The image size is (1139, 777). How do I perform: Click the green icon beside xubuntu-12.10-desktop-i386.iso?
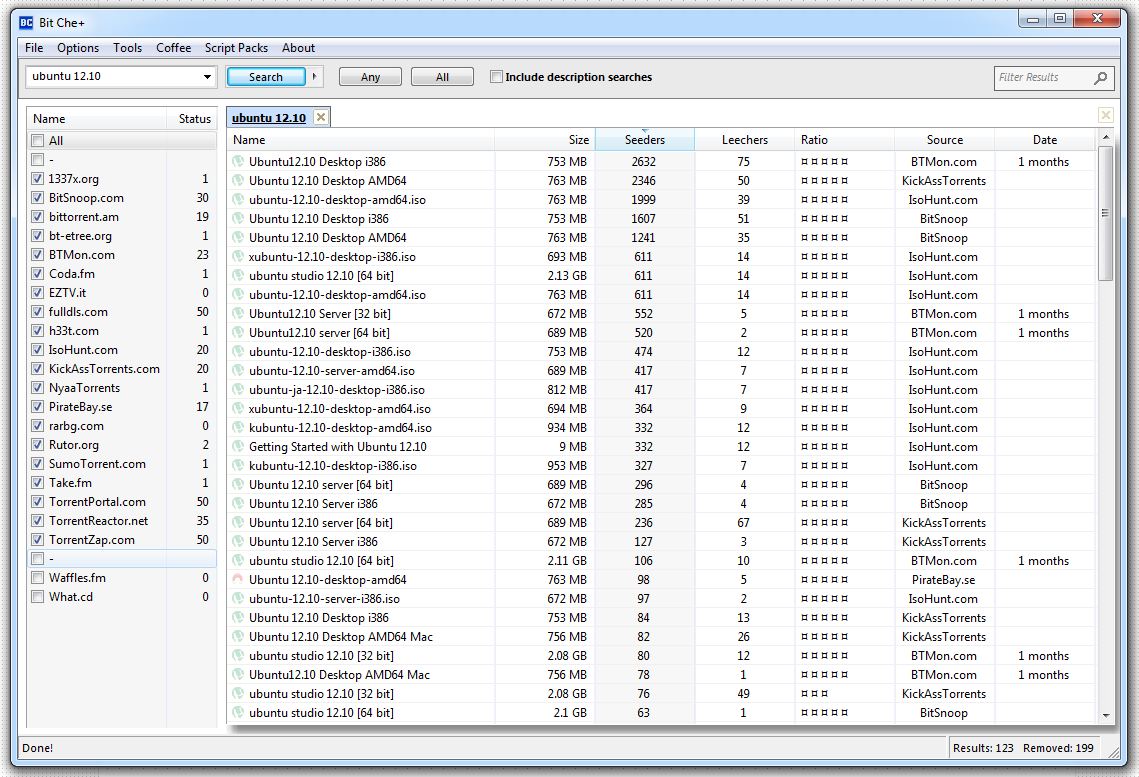[x=238, y=257]
